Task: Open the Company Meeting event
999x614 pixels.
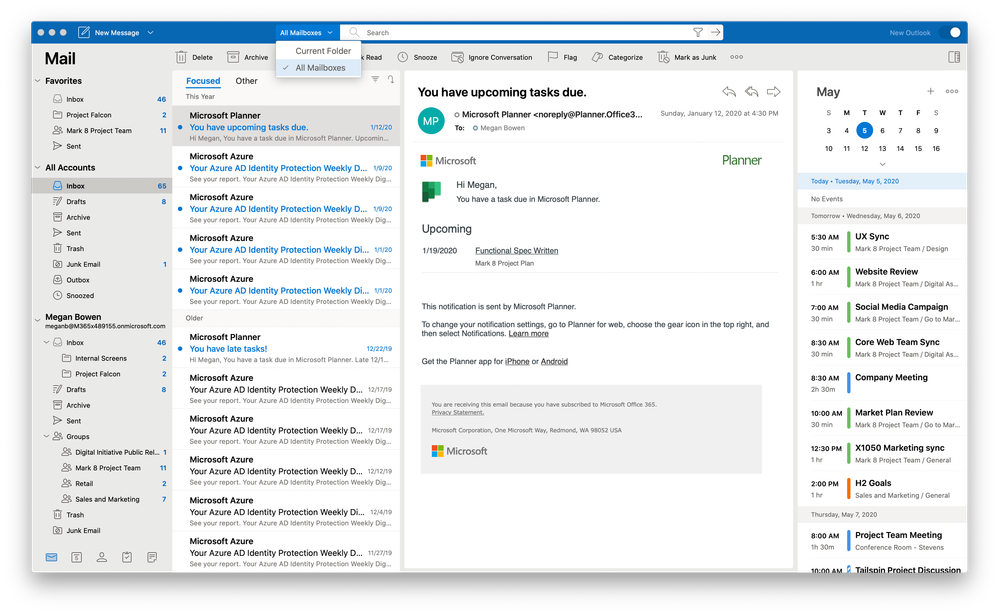Action: pos(882,383)
